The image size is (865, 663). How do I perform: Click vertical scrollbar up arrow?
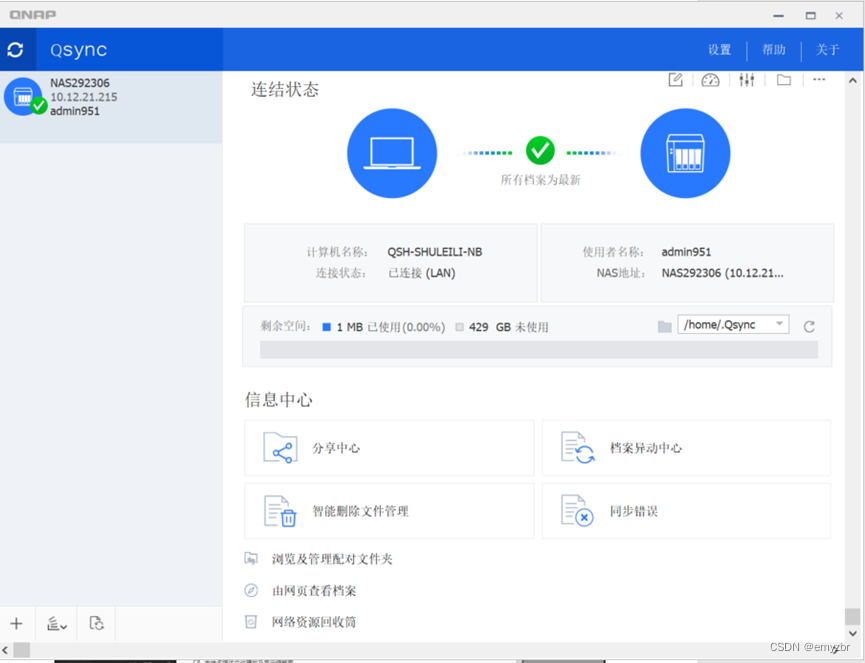point(853,81)
